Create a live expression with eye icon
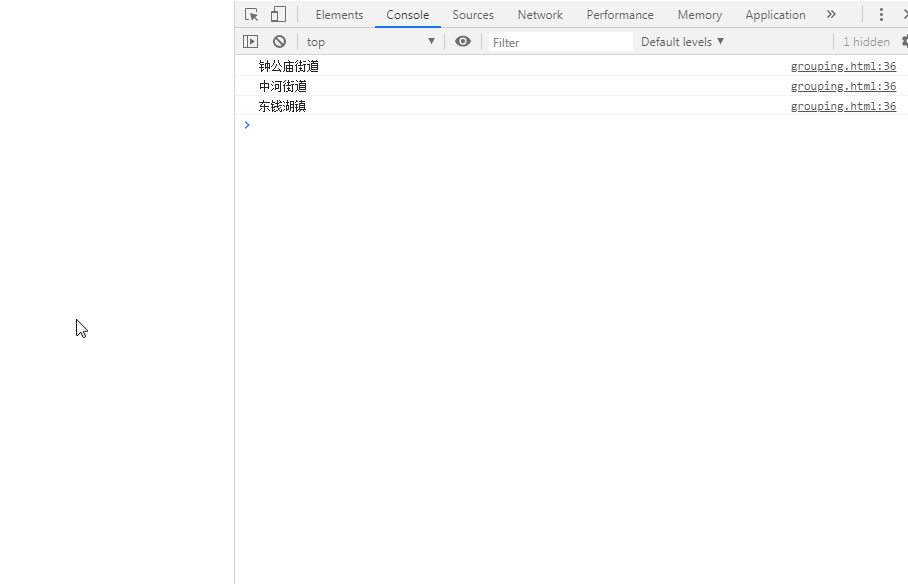The image size is (908, 584). pos(463,41)
